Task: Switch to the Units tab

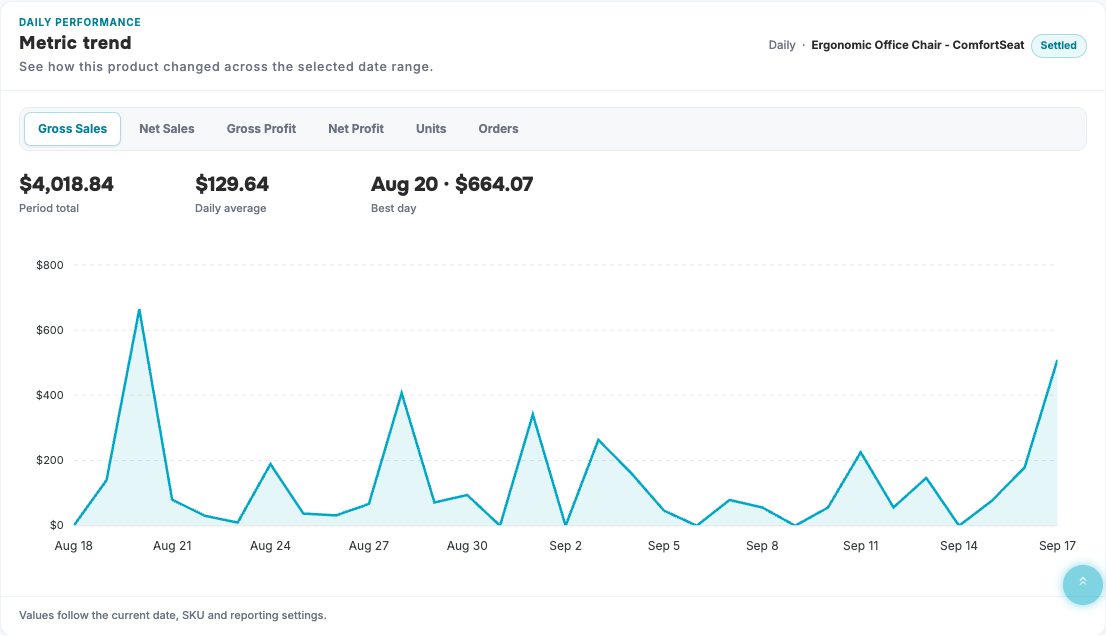Action: coord(431,129)
